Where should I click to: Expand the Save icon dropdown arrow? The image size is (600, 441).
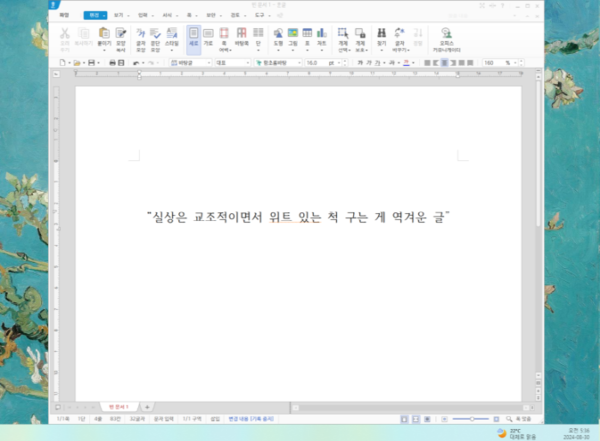coord(98,62)
